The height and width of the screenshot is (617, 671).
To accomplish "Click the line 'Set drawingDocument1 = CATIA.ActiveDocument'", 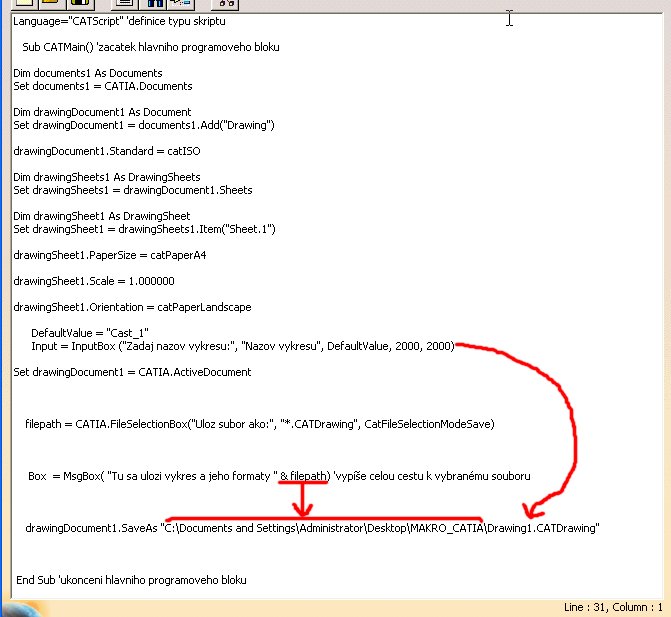I will point(132,372).
